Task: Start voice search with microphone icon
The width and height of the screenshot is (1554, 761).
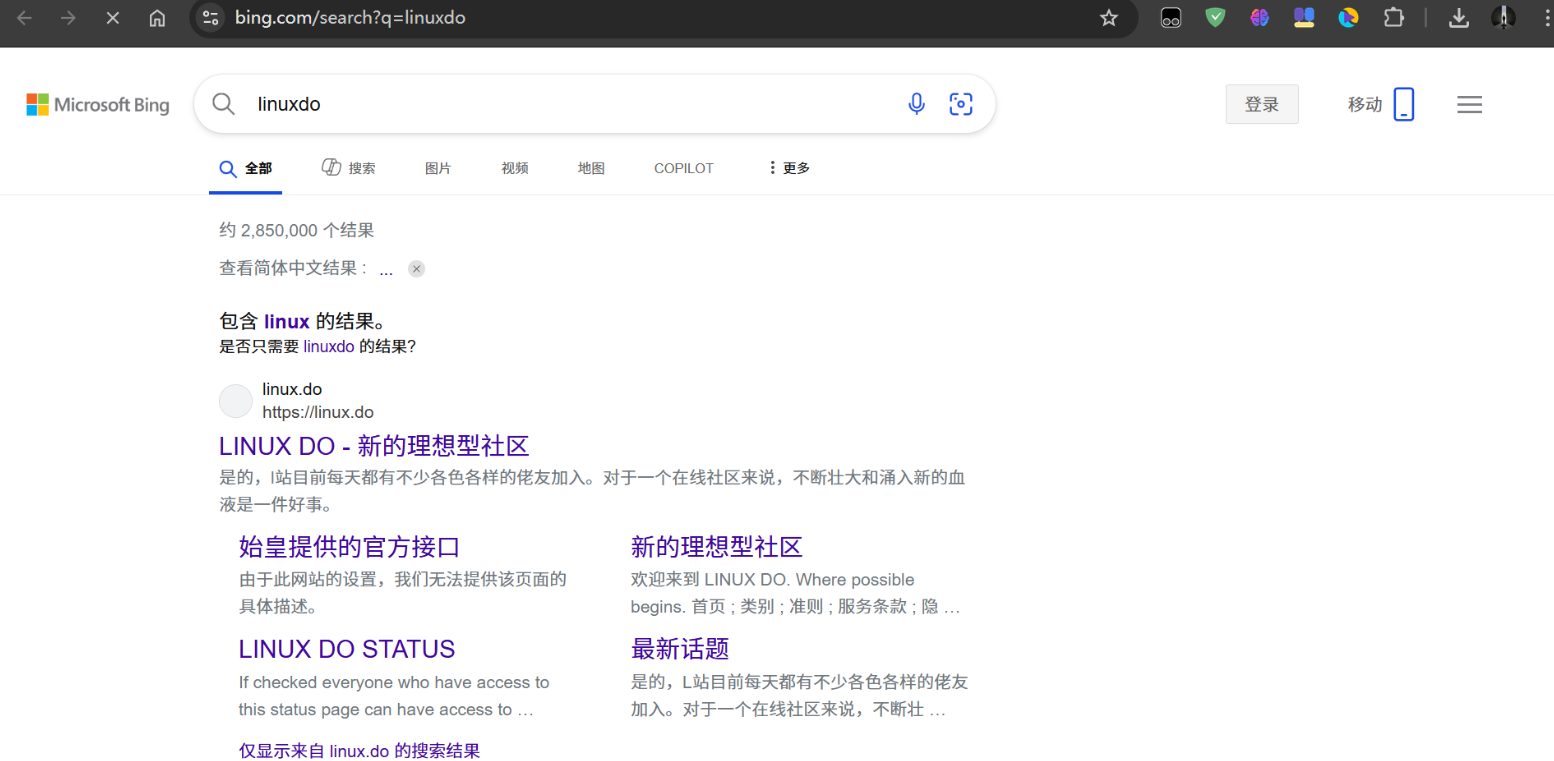Action: click(x=916, y=104)
